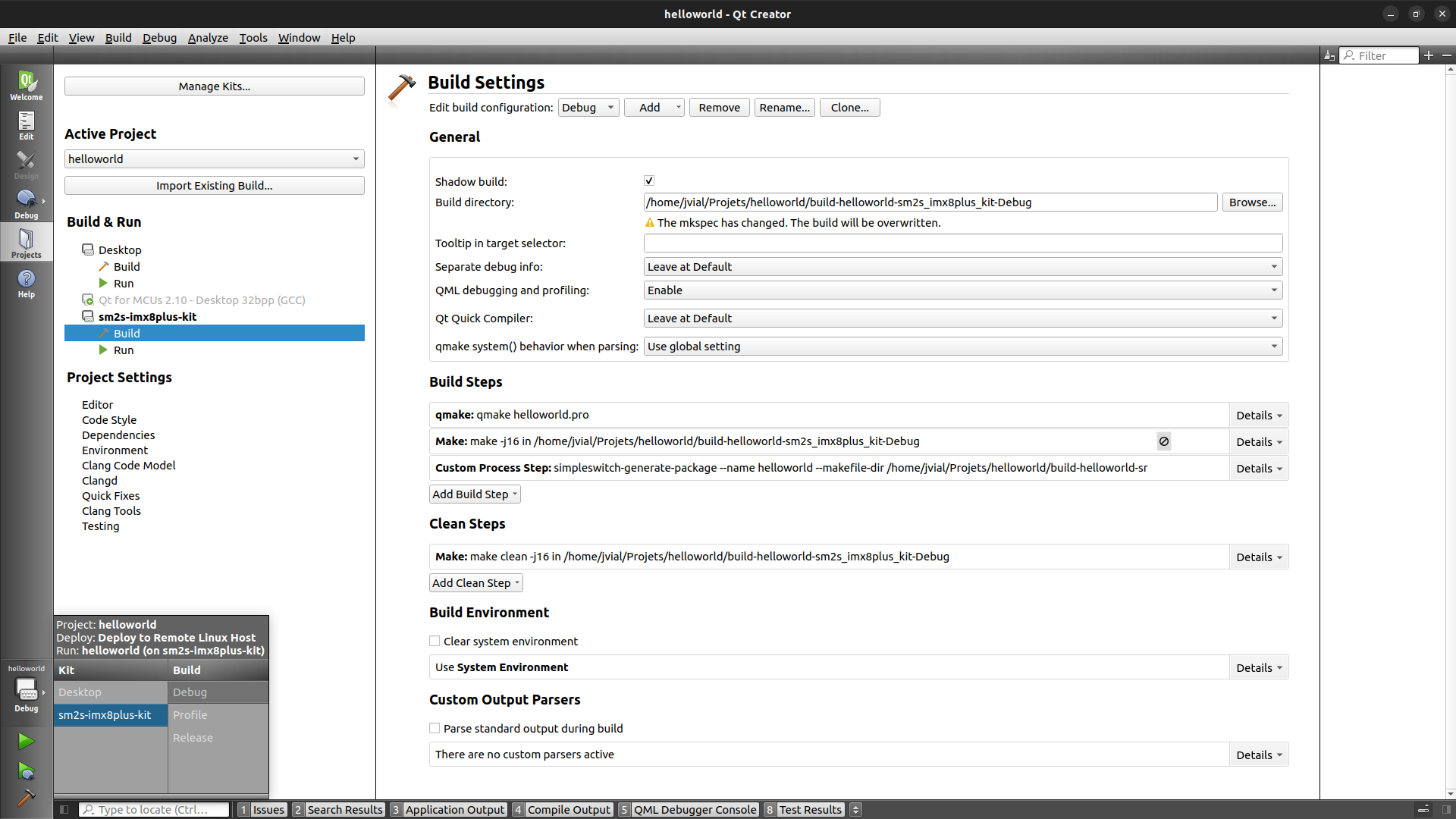Enable Parse standard output during build

435,728
